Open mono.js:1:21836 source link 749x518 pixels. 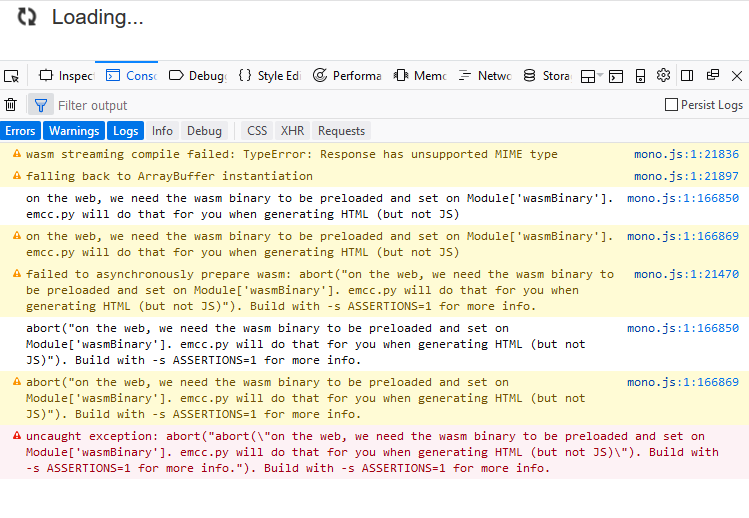point(686,154)
